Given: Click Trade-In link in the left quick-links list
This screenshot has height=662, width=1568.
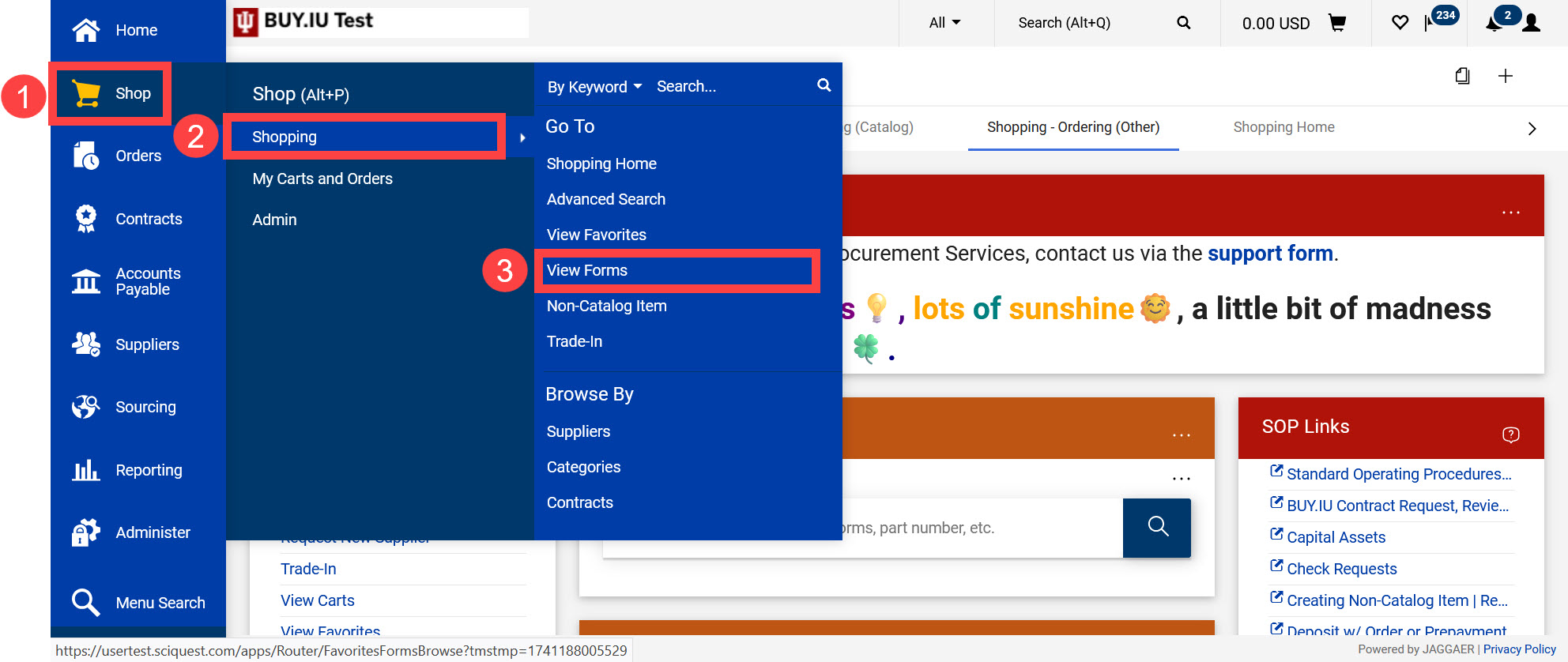Looking at the screenshot, I should pyautogui.click(x=308, y=569).
